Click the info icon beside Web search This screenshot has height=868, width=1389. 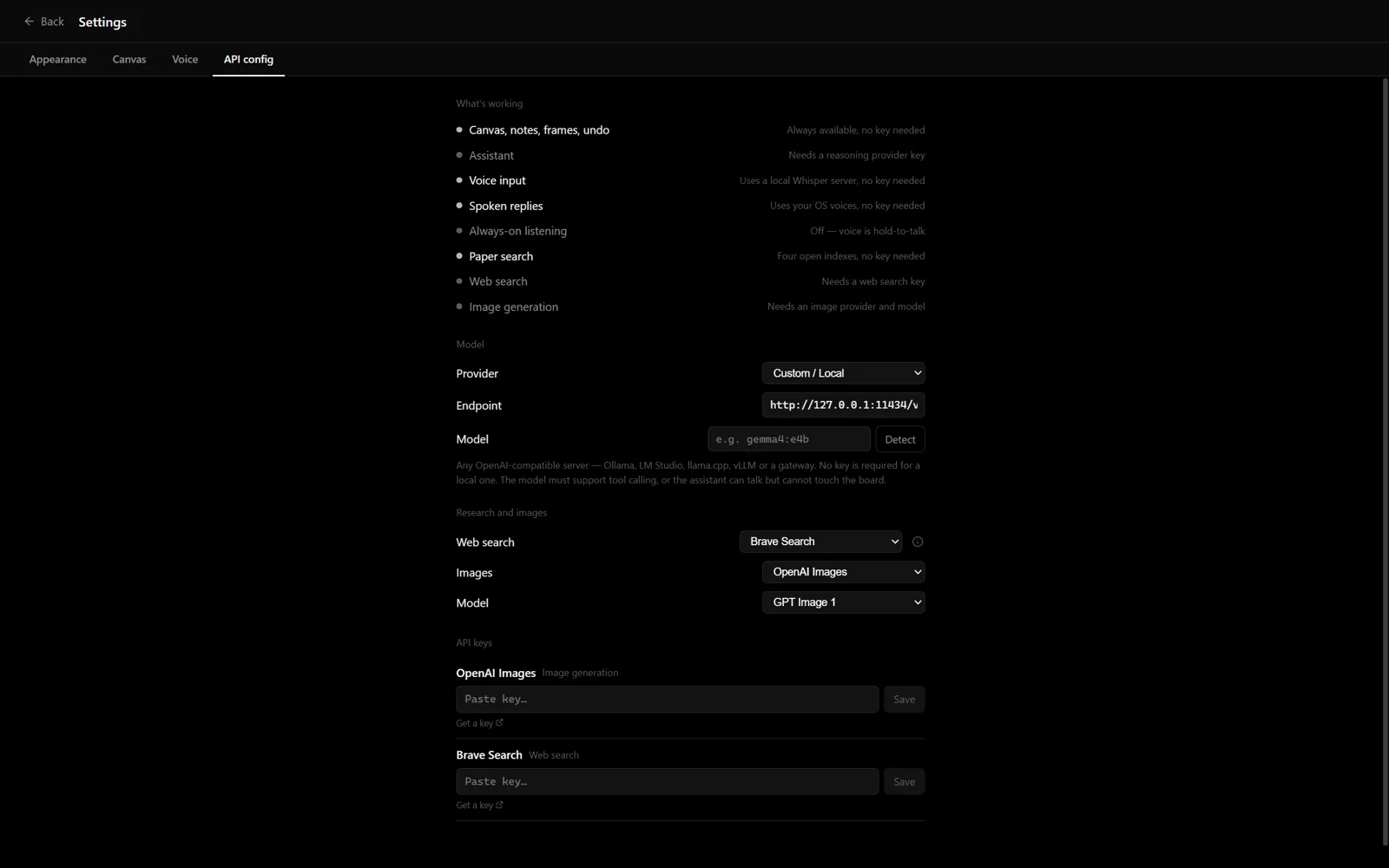click(x=918, y=542)
